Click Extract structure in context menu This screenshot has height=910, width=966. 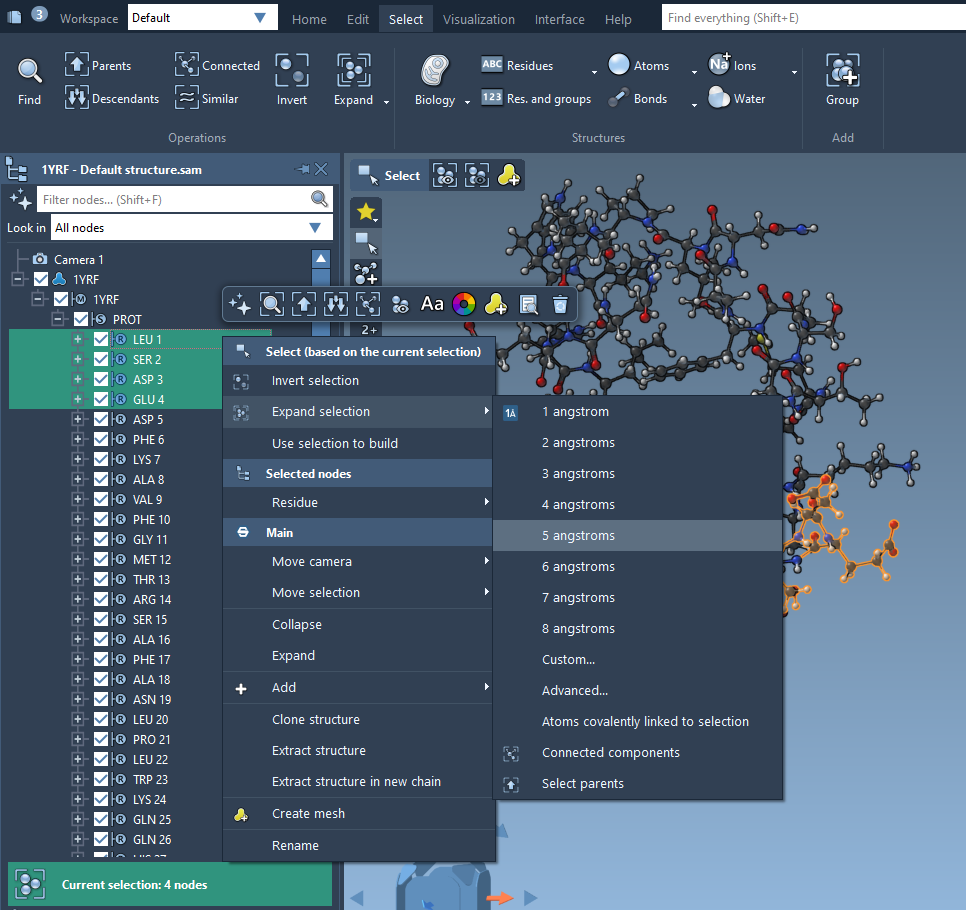coord(319,750)
